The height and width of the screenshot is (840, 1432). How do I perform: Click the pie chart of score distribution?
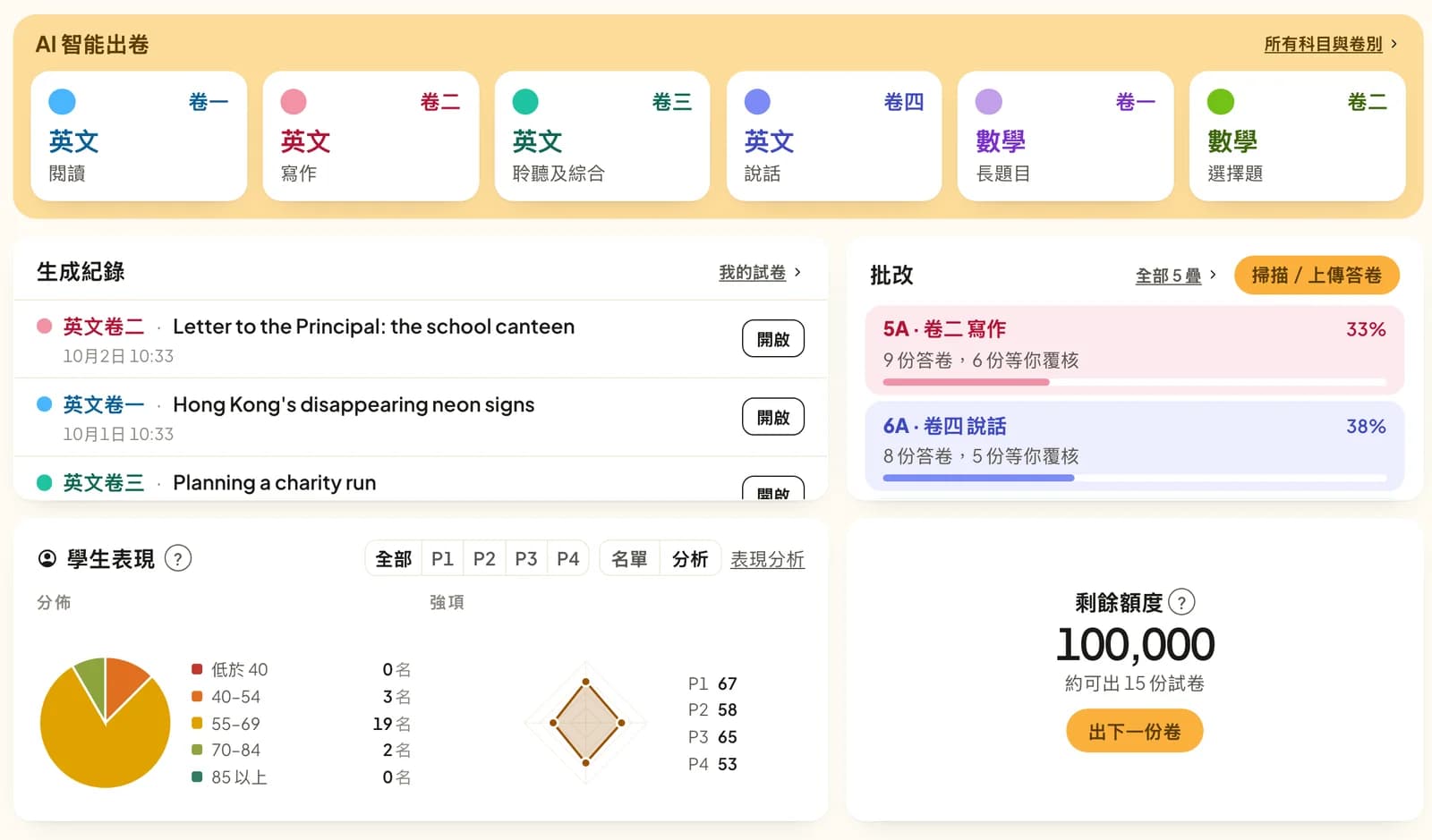tap(106, 723)
